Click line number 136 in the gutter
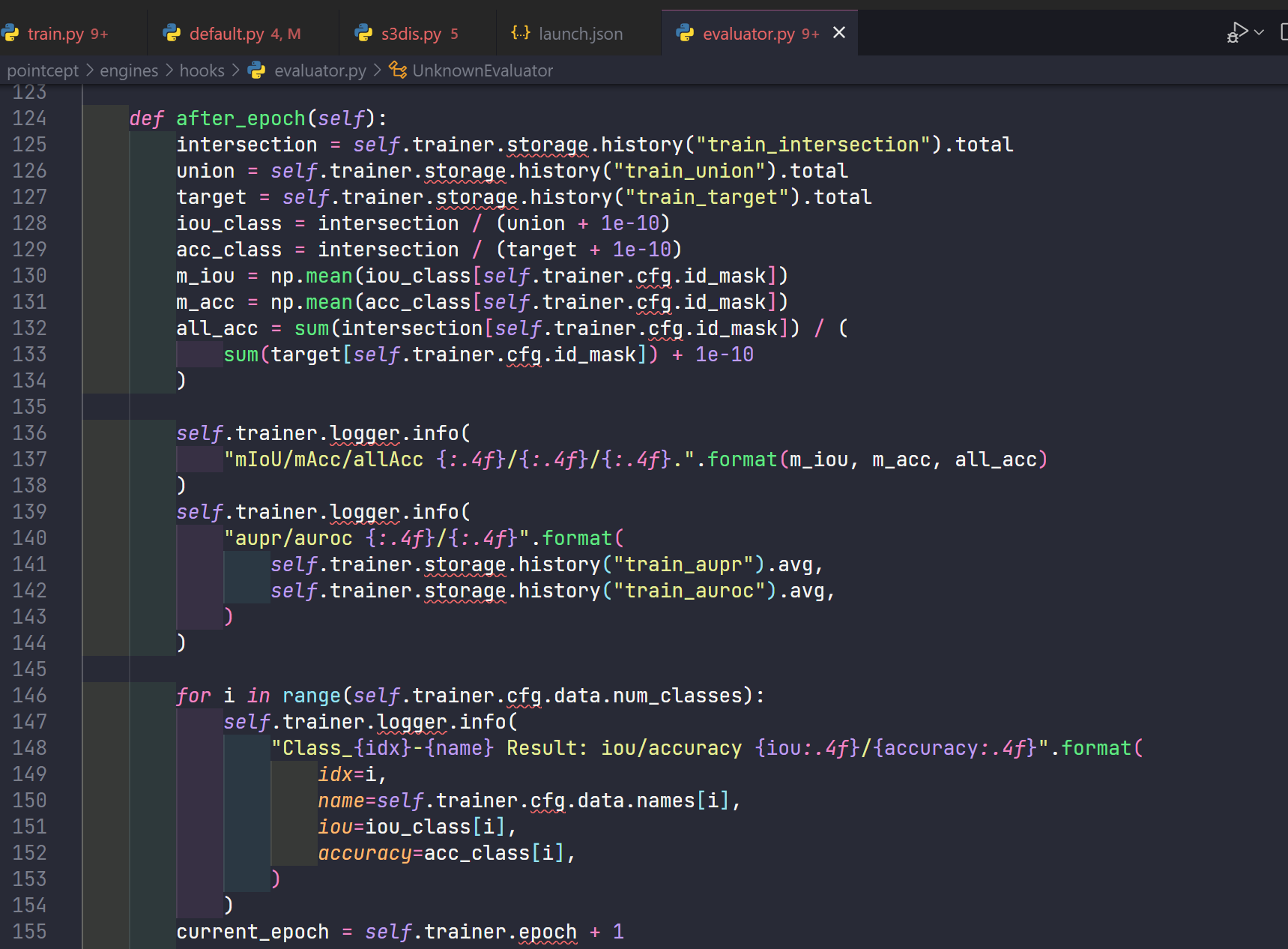 [29, 433]
